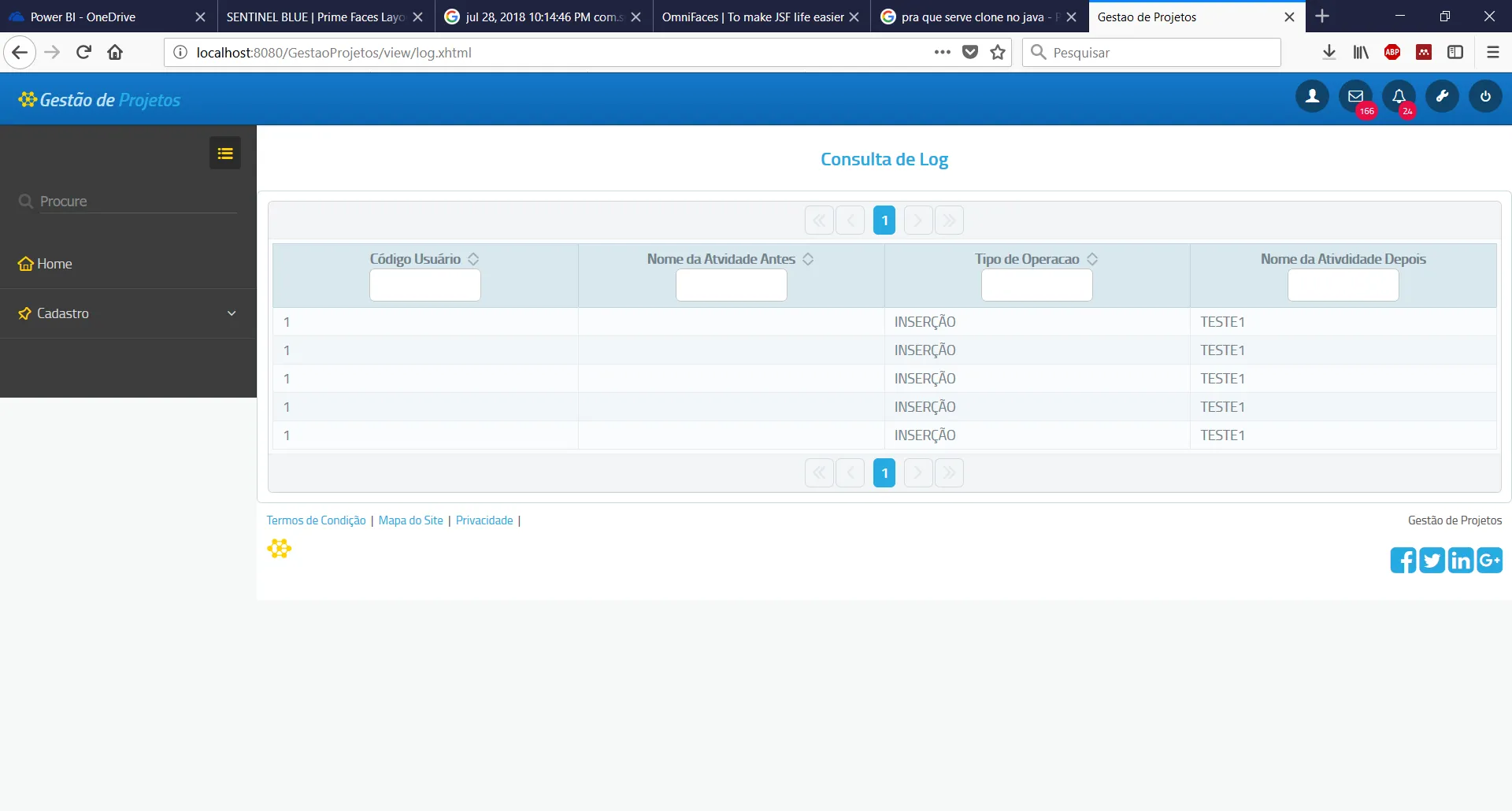The height and width of the screenshot is (811, 1512).
Task: Click the wrench settings icon
Action: coord(1442,97)
